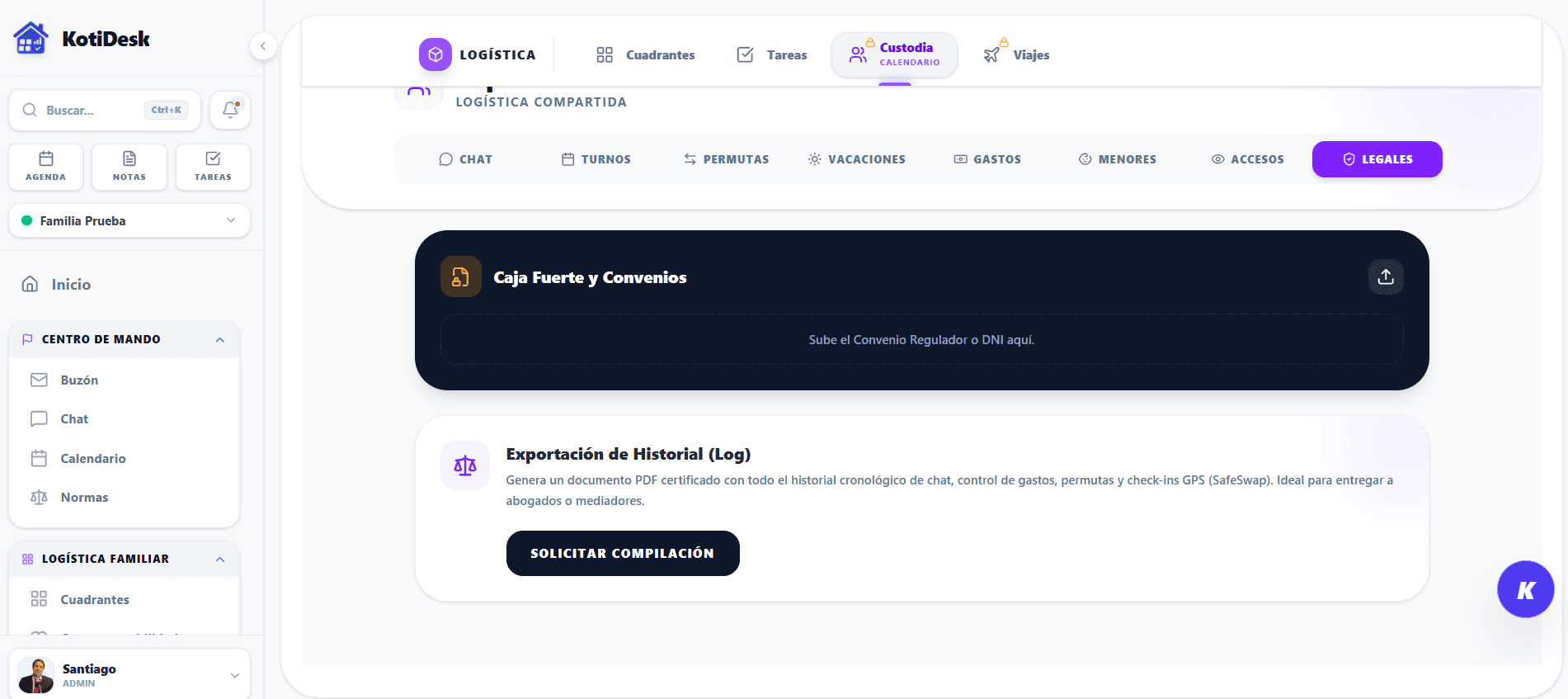
Task: Click the upload icon in Caja Fuerte
Action: [x=1386, y=276]
